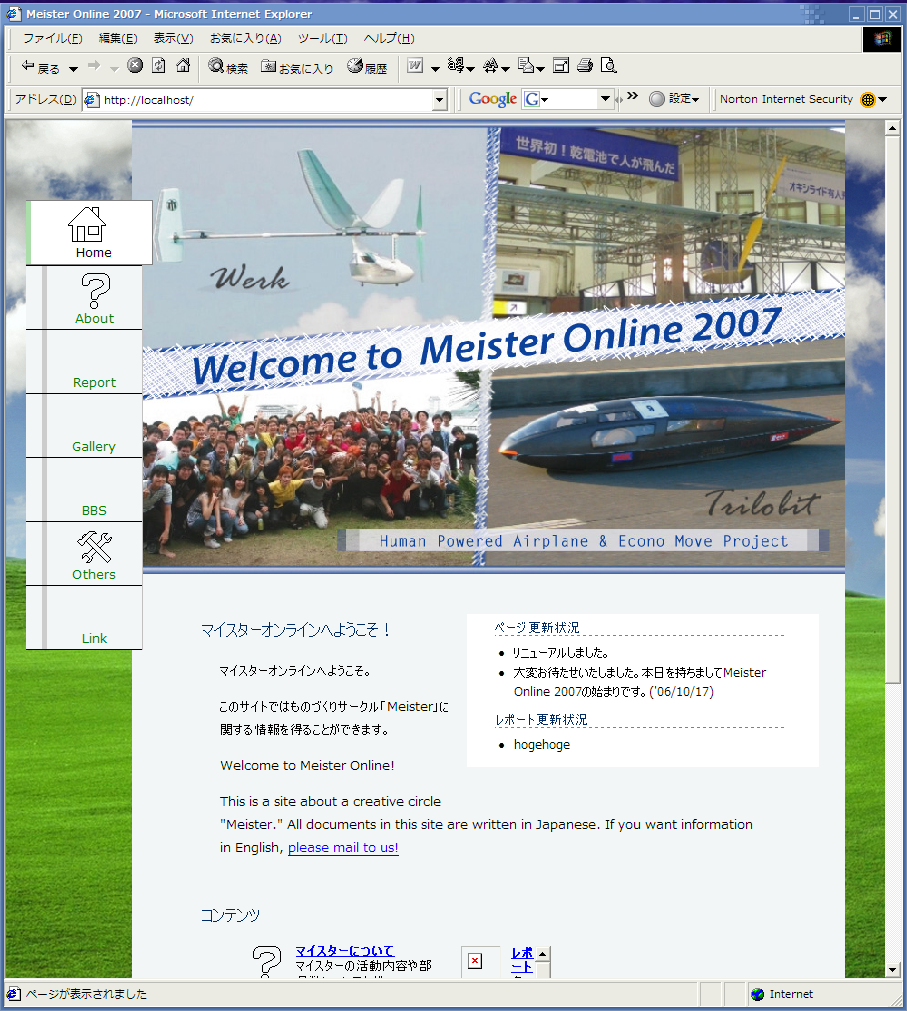Click the Norton Internet Security globe icon
The image size is (907, 1011).
click(868, 99)
